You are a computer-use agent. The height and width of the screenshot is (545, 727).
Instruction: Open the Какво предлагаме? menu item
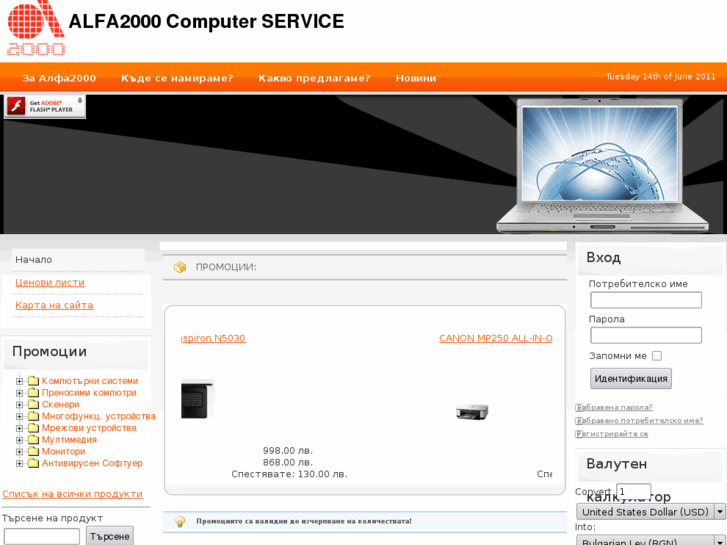(314, 78)
